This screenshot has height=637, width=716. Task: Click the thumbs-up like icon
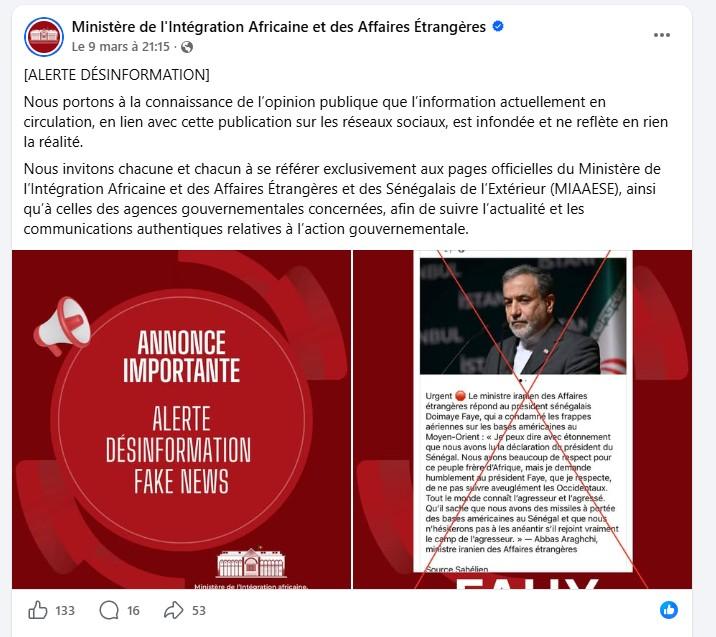click(38, 610)
